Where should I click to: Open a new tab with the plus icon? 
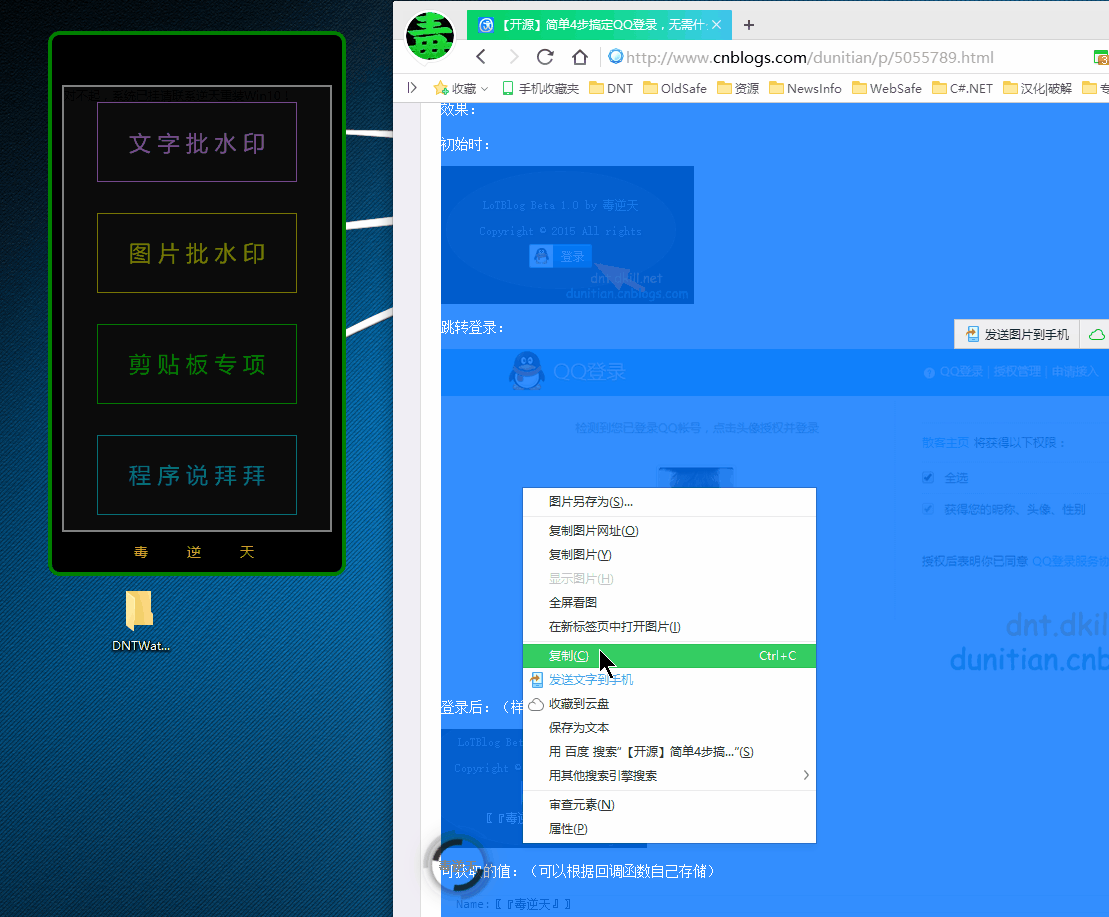(x=749, y=25)
